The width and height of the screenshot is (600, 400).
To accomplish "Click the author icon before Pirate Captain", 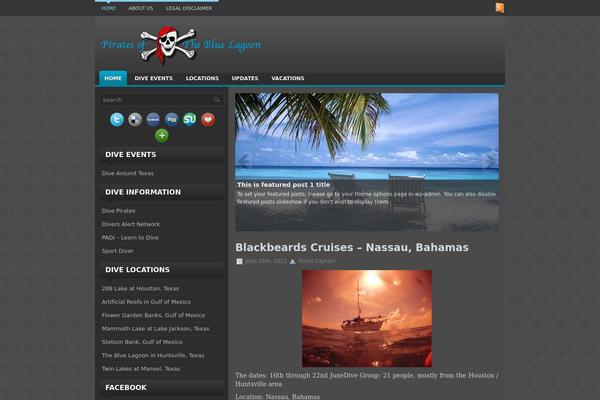I will (x=293, y=261).
